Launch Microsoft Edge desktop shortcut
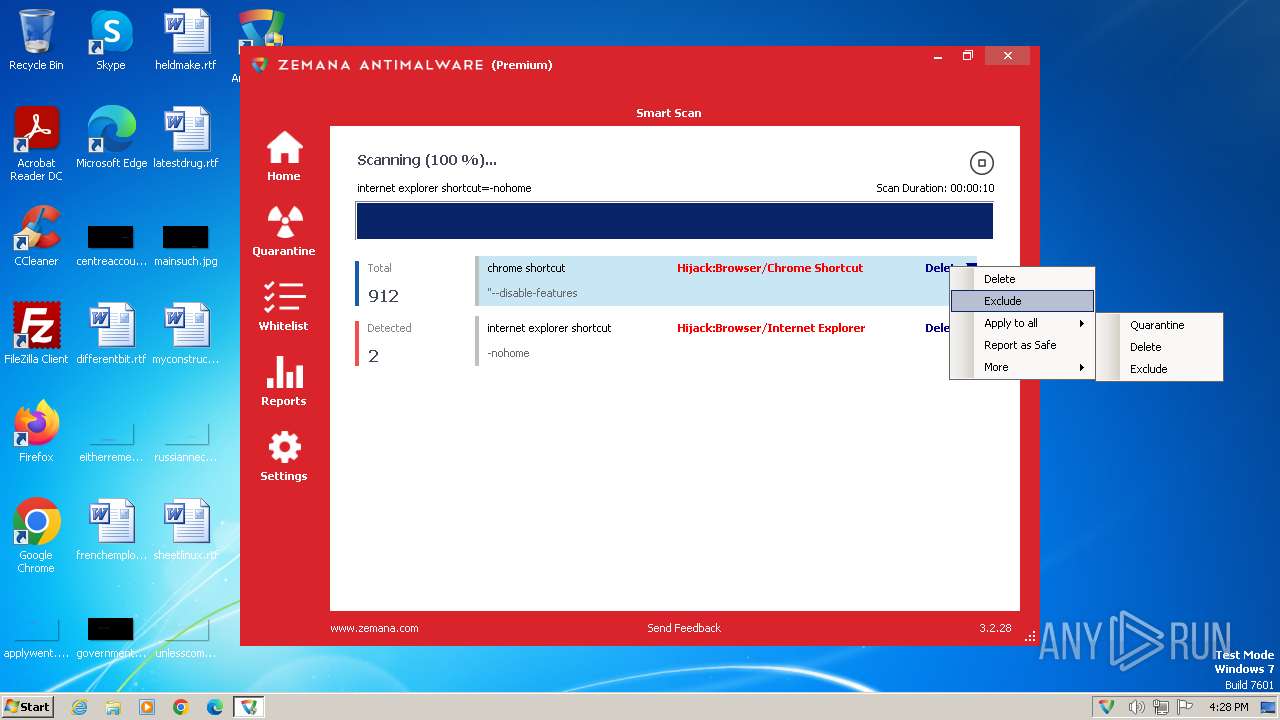 [x=111, y=138]
